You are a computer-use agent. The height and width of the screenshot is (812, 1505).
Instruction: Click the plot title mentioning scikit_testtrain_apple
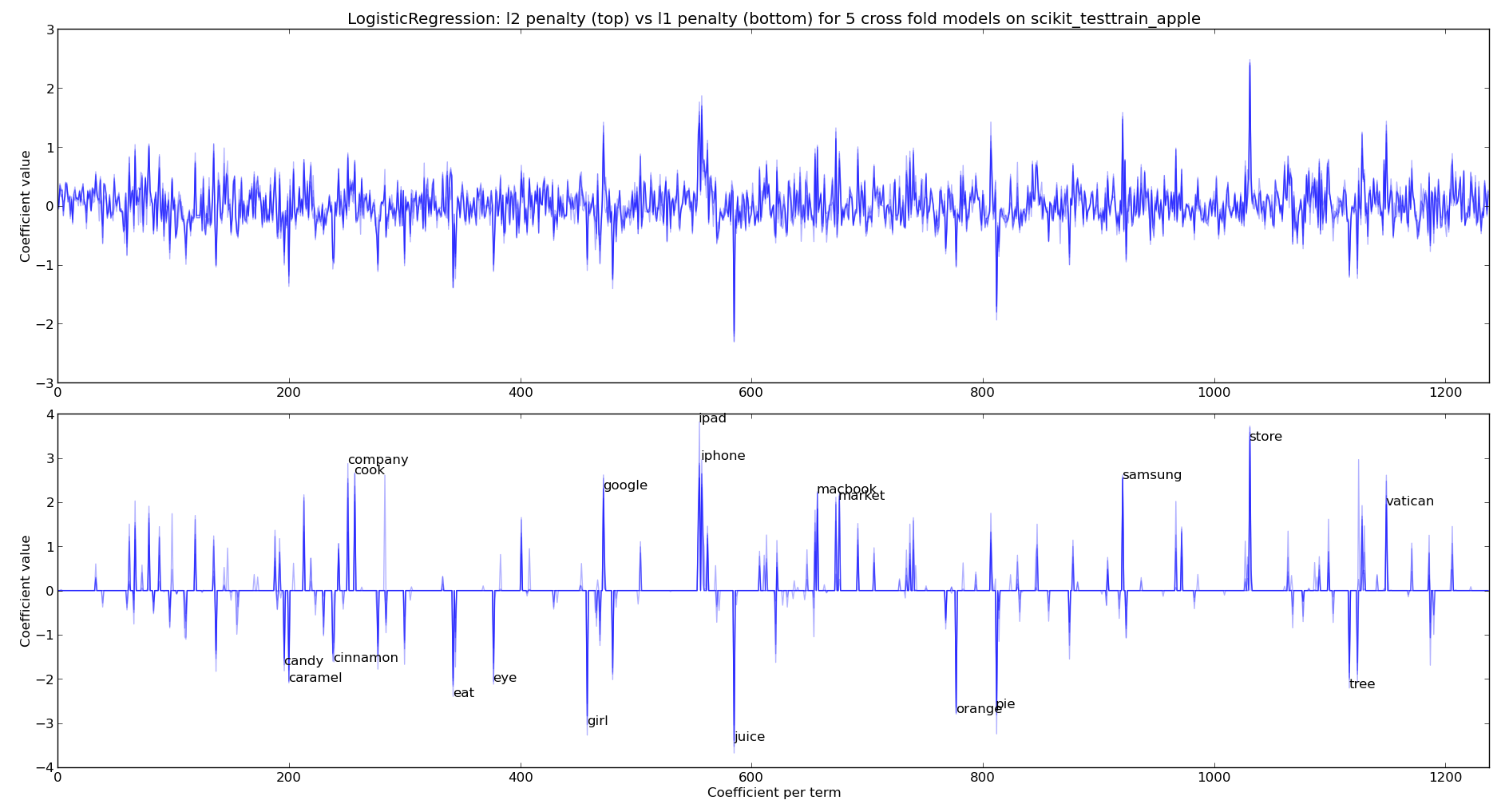coord(774,18)
